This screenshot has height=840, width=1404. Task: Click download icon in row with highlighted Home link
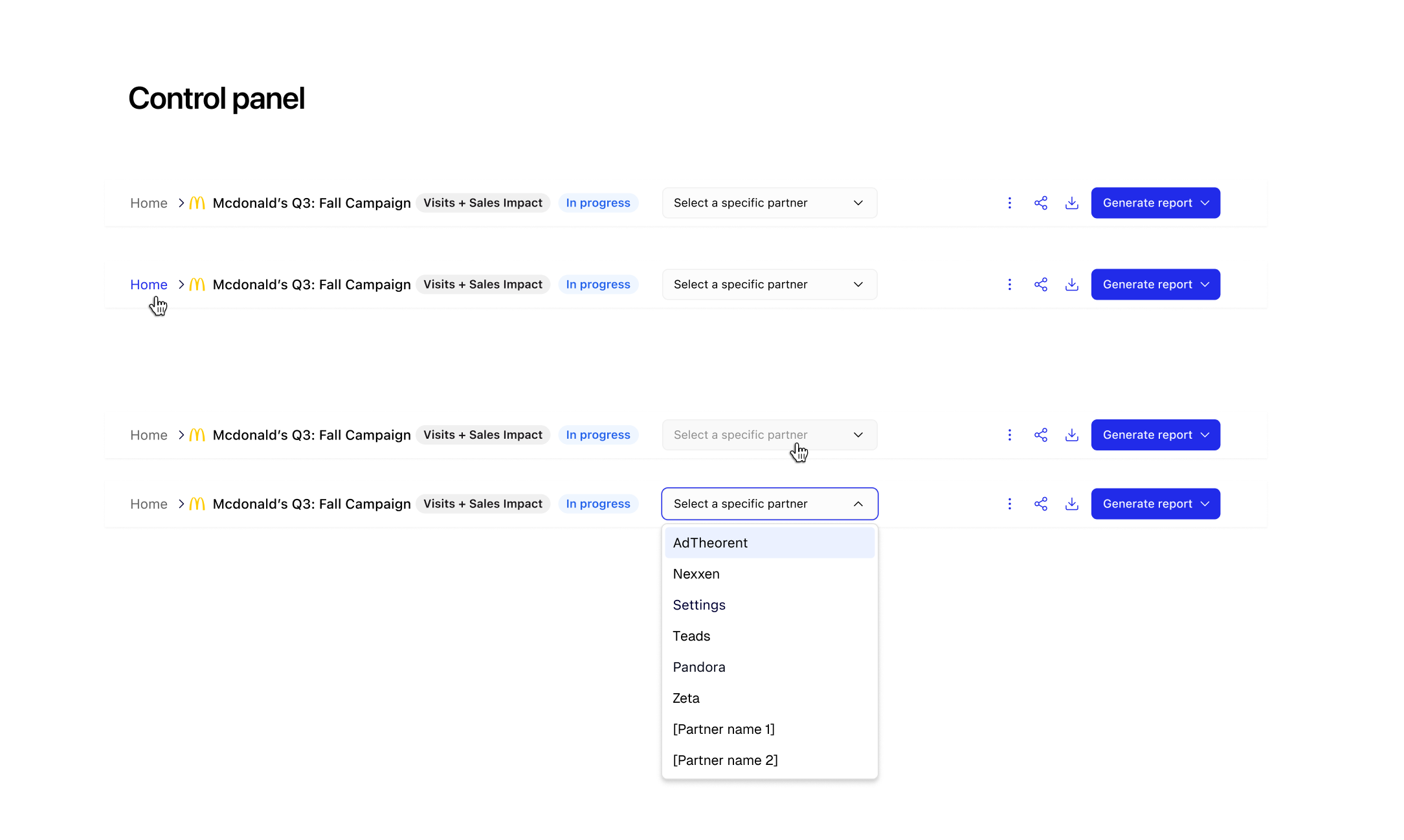click(1071, 285)
